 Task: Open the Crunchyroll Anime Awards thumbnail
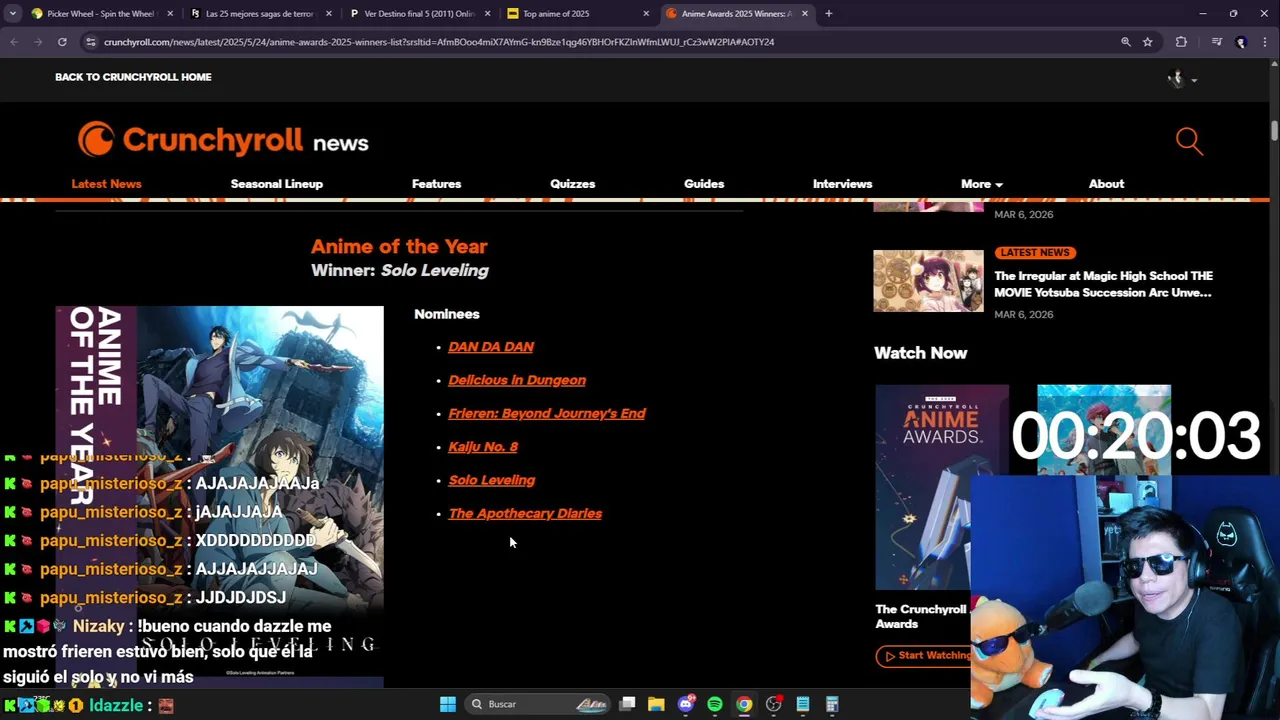tap(942, 487)
